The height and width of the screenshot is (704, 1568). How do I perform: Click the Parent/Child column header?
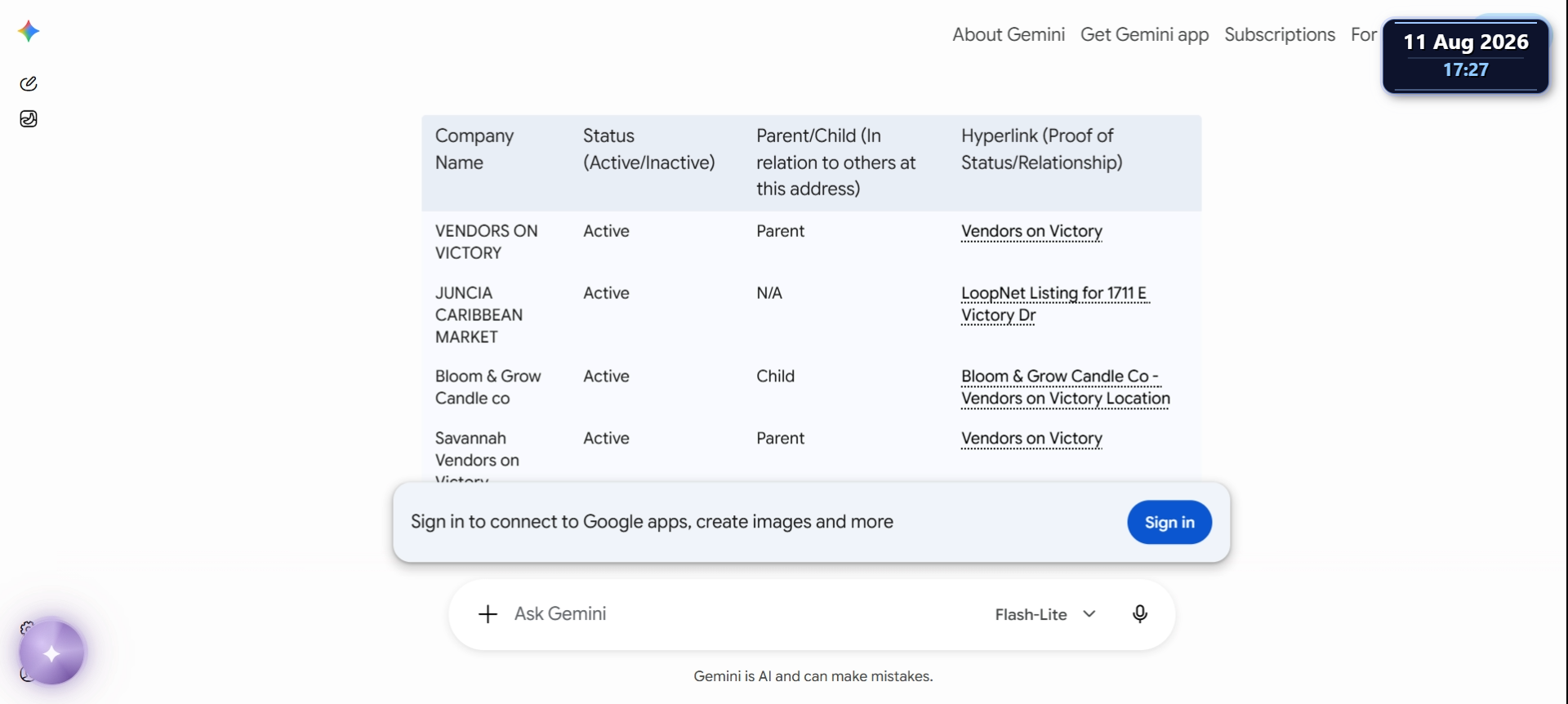(x=835, y=162)
